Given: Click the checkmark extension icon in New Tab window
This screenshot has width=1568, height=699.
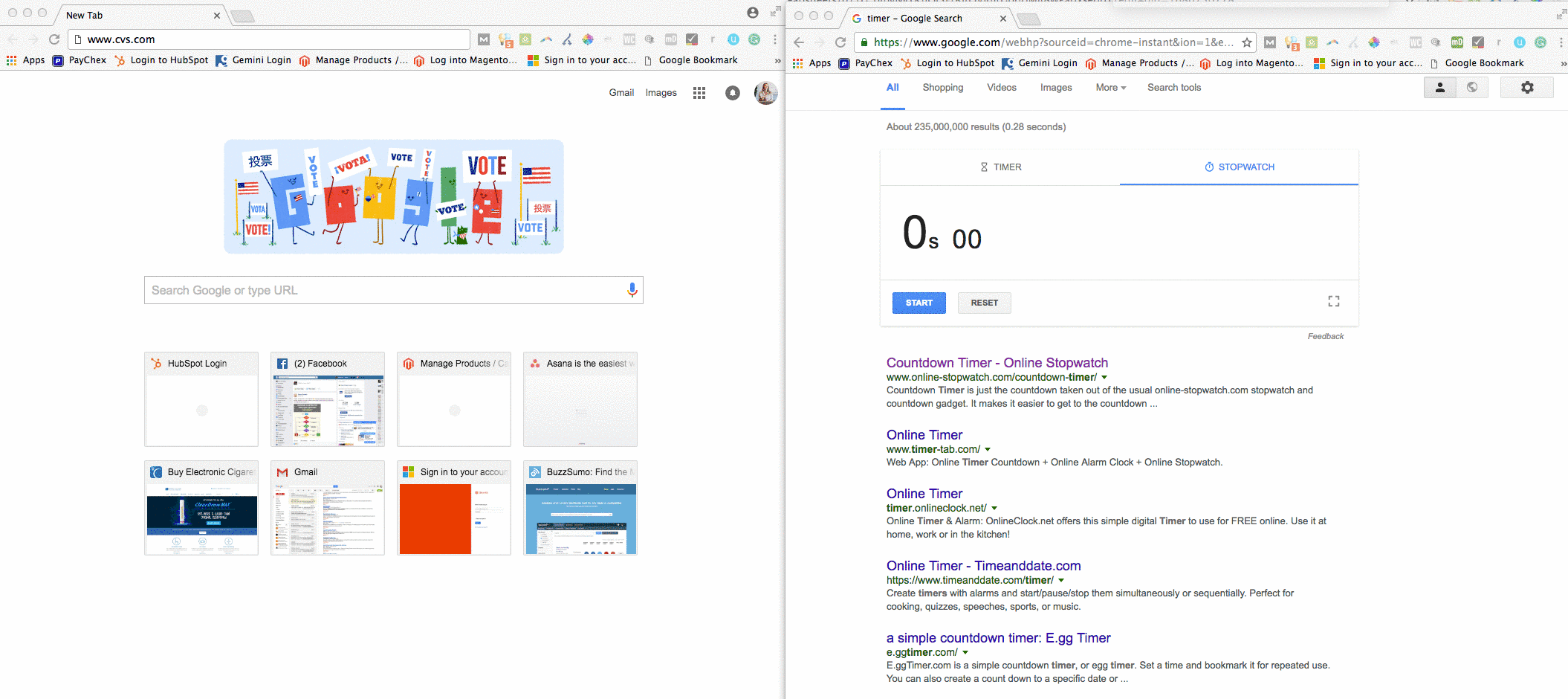Looking at the screenshot, I should click(x=692, y=39).
